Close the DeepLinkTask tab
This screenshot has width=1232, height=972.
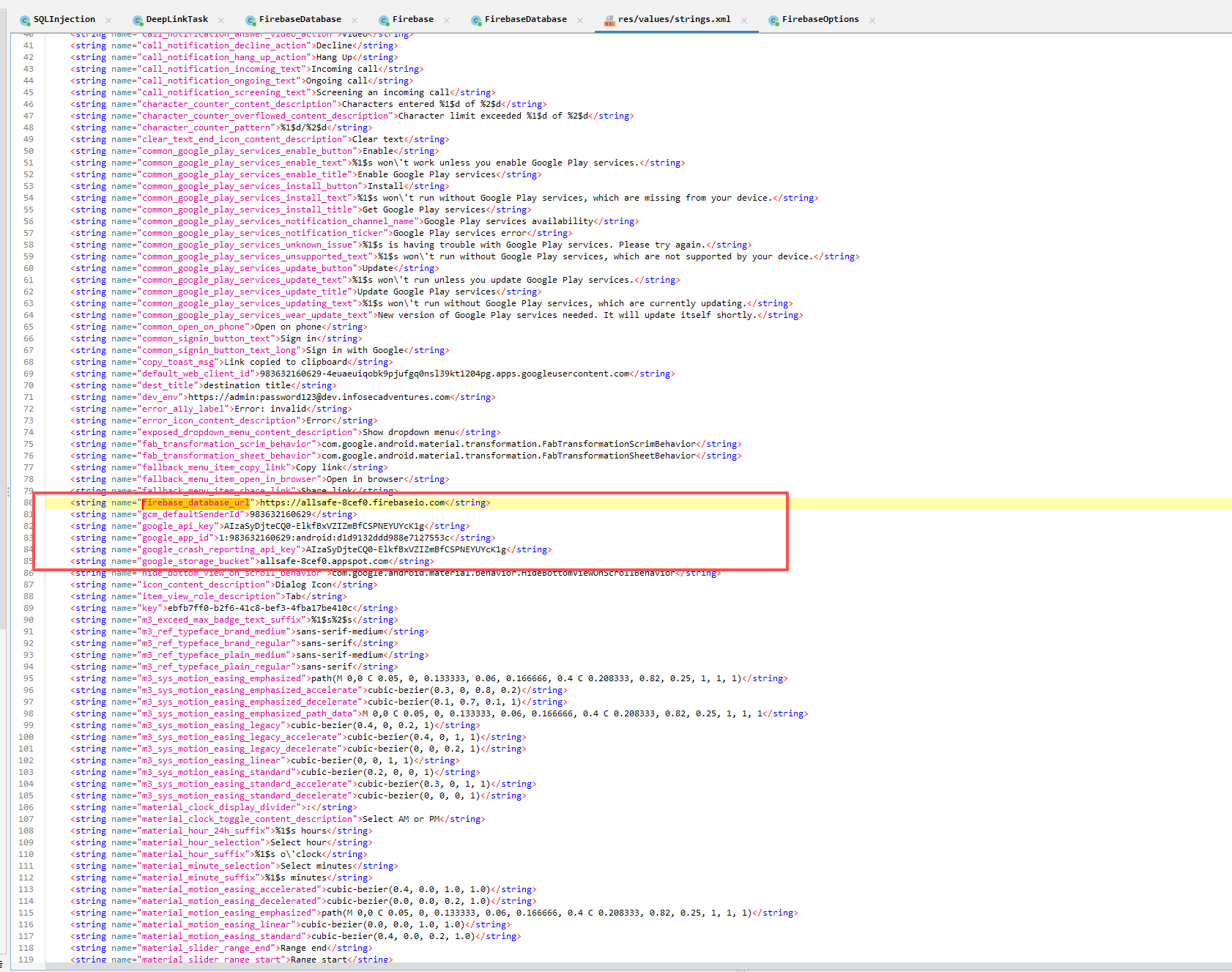coord(221,21)
